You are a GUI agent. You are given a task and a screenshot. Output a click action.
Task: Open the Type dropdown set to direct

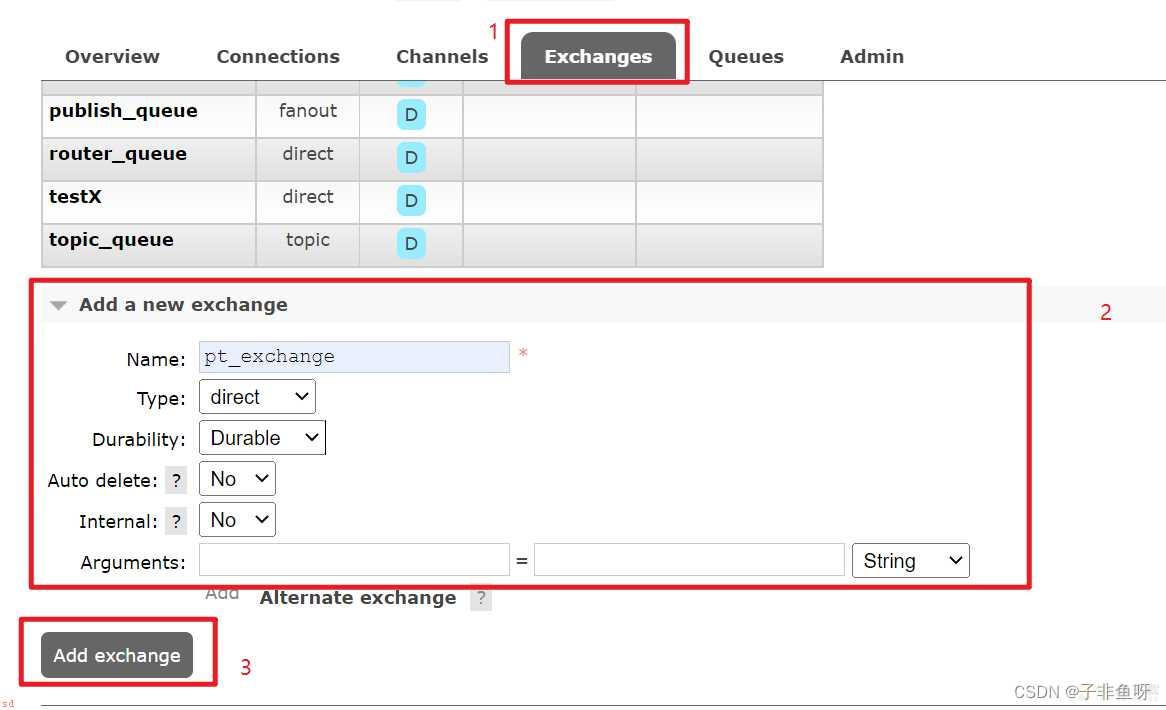coord(257,397)
